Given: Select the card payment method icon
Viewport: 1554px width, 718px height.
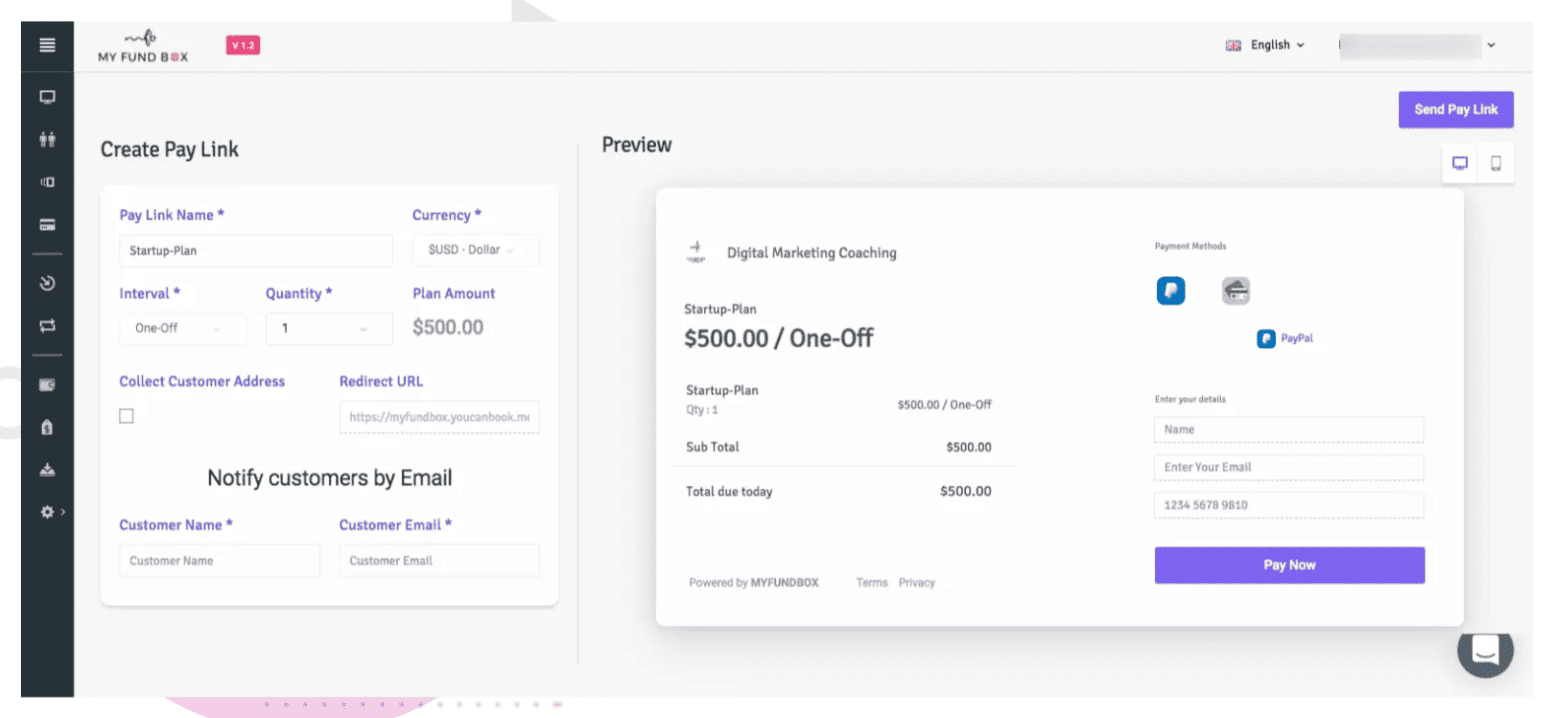Looking at the screenshot, I should [1235, 291].
